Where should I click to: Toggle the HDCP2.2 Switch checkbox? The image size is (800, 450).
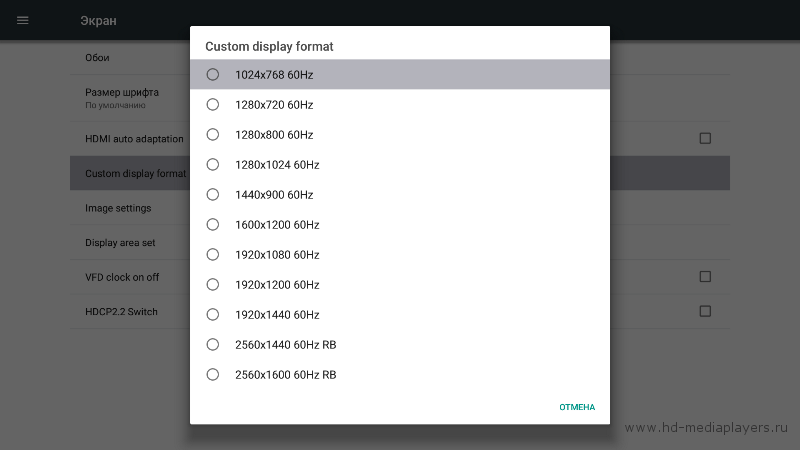point(705,311)
